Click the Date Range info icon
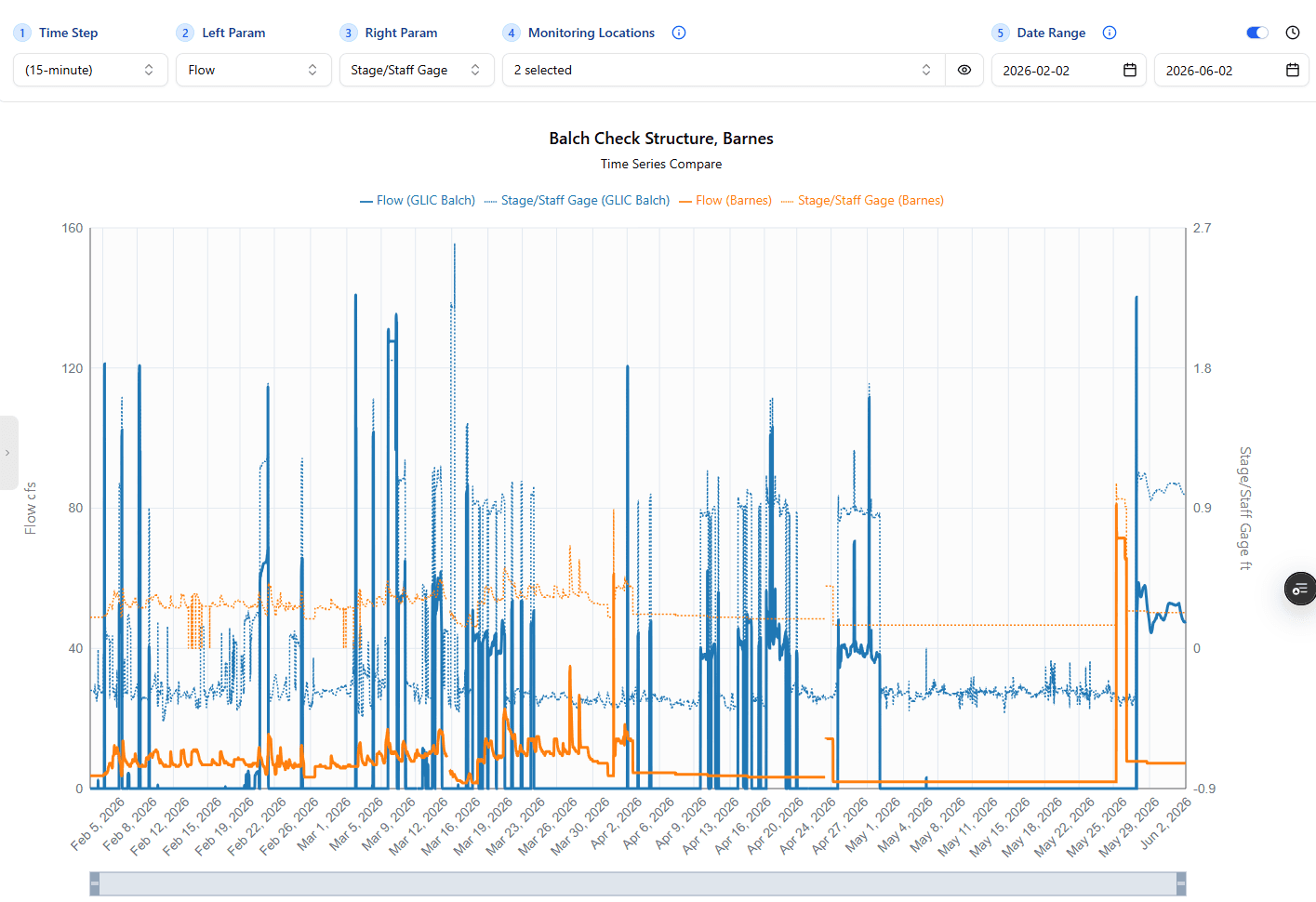The height and width of the screenshot is (902, 1316). tap(1110, 33)
